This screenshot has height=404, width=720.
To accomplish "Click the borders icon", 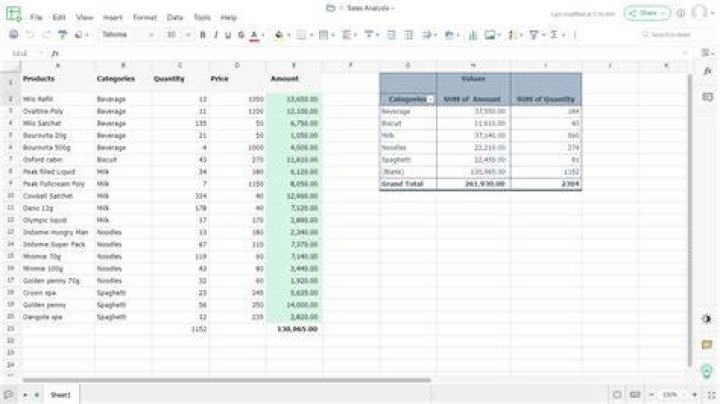I will pyautogui.click(x=301, y=35).
